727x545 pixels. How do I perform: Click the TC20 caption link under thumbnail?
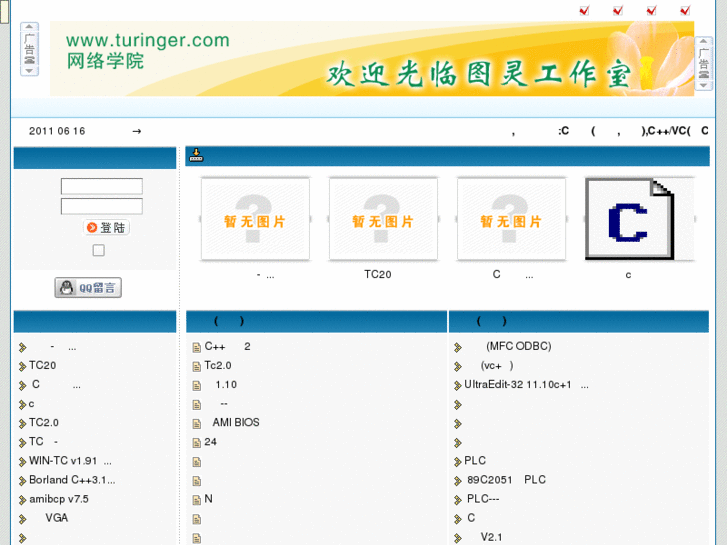(377, 275)
